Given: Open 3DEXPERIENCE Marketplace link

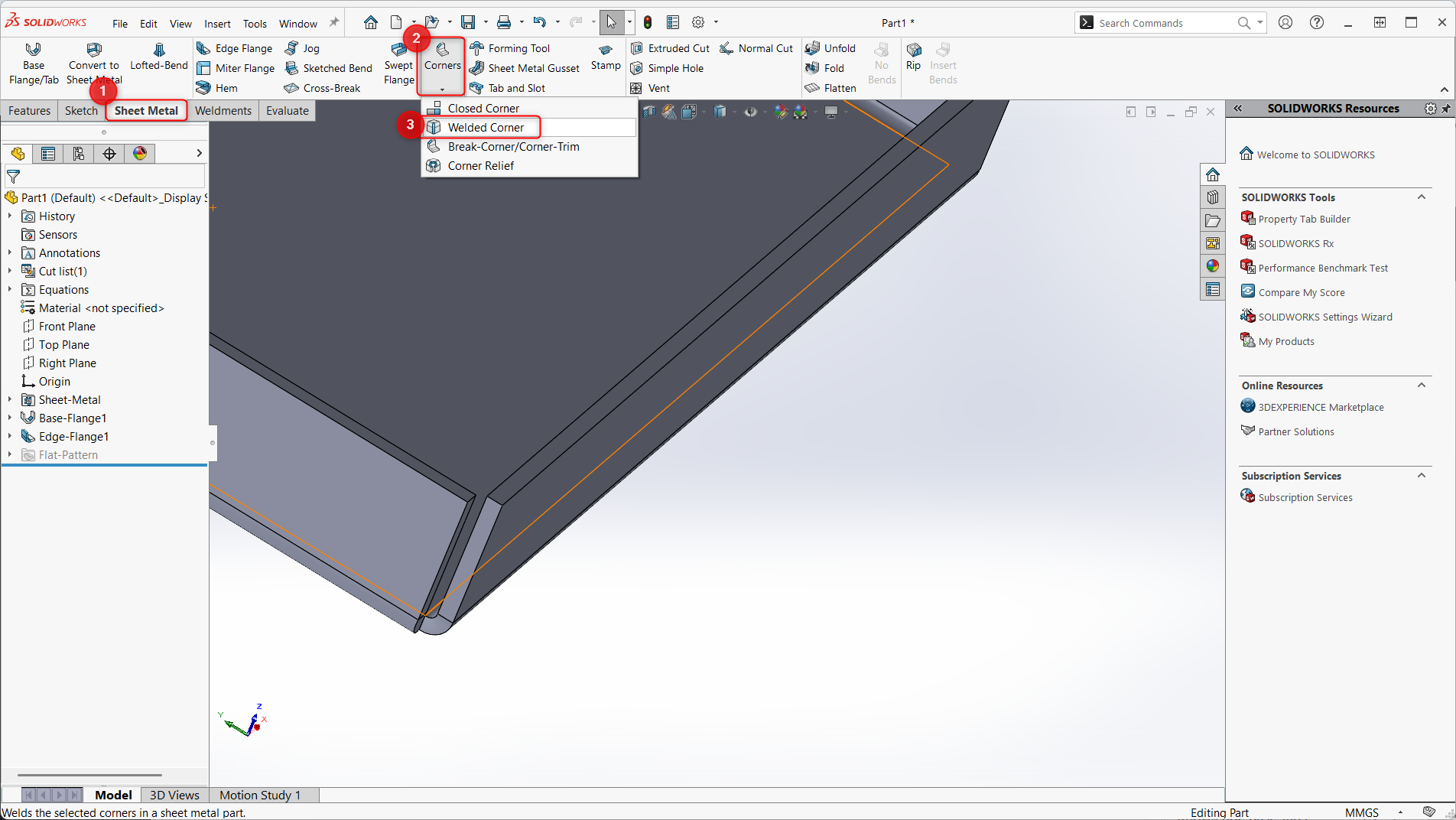Looking at the screenshot, I should [x=1321, y=407].
